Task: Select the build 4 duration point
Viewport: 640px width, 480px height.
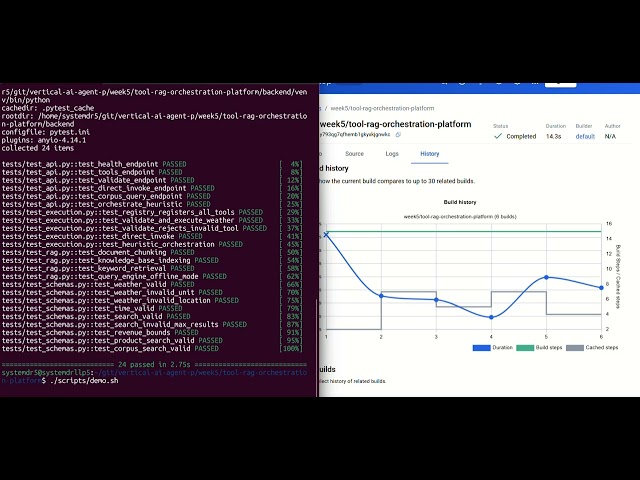Action: pos(491,317)
